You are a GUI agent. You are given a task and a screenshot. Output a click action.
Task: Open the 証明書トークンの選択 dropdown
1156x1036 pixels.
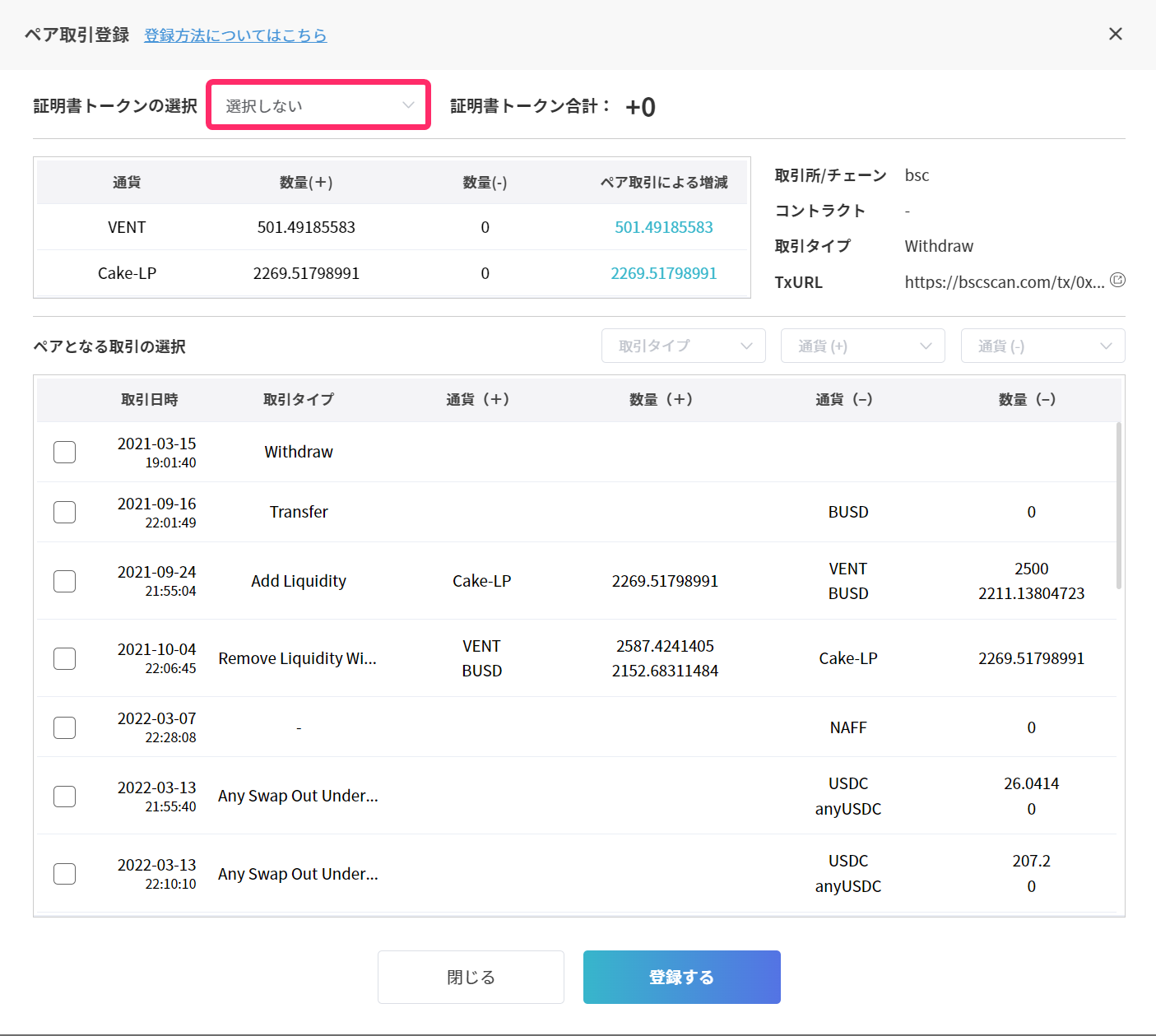318,105
